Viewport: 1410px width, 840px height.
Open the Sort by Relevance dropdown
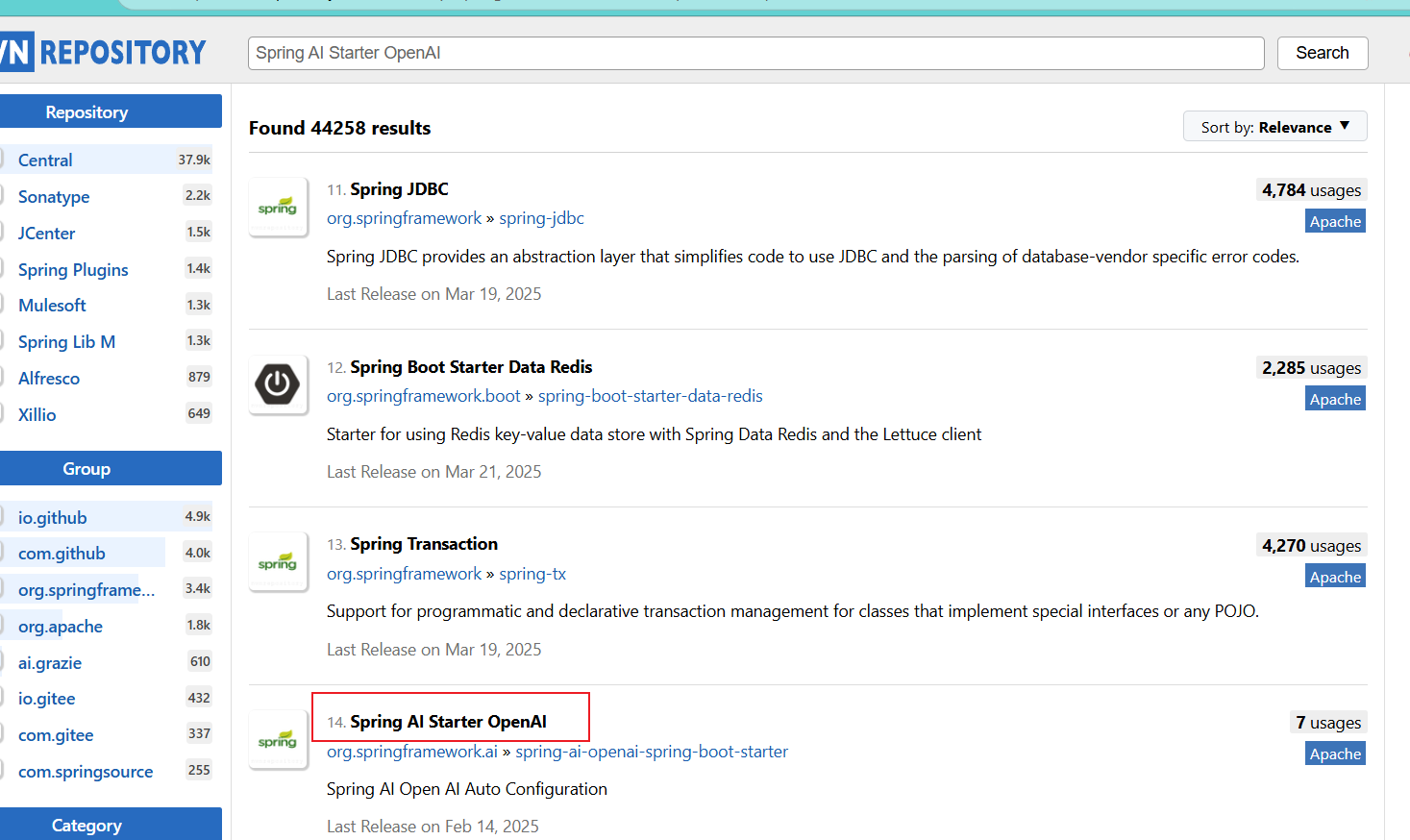[1274, 126]
